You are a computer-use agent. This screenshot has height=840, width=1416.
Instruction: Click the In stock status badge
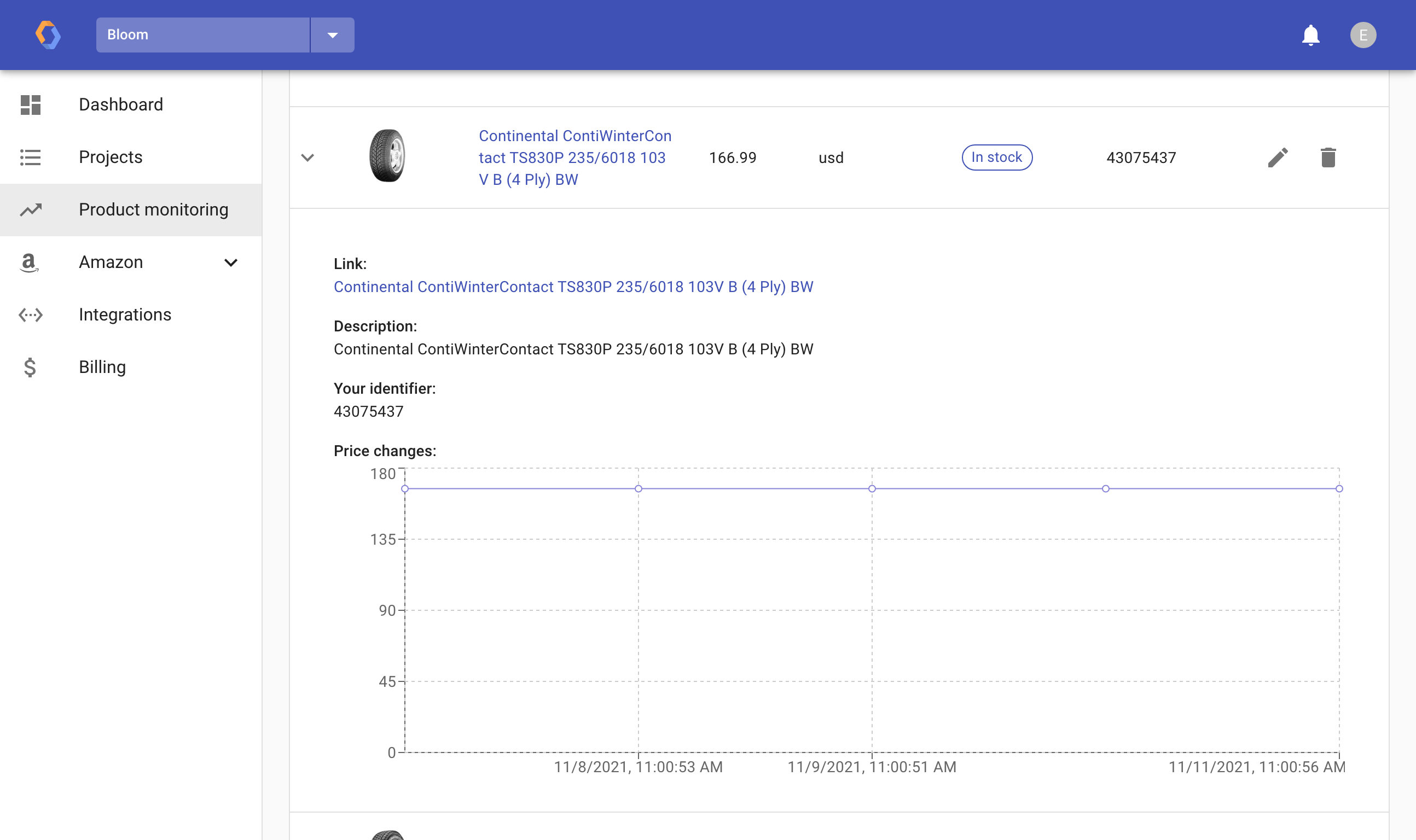[x=996, y=157]
